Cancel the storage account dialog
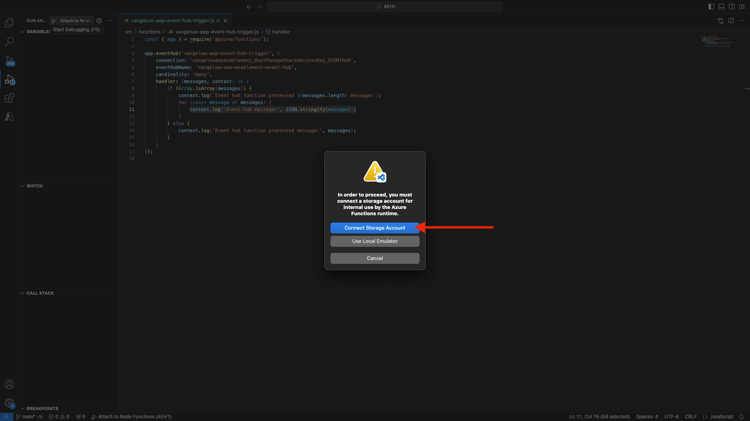 pos(375,258)
